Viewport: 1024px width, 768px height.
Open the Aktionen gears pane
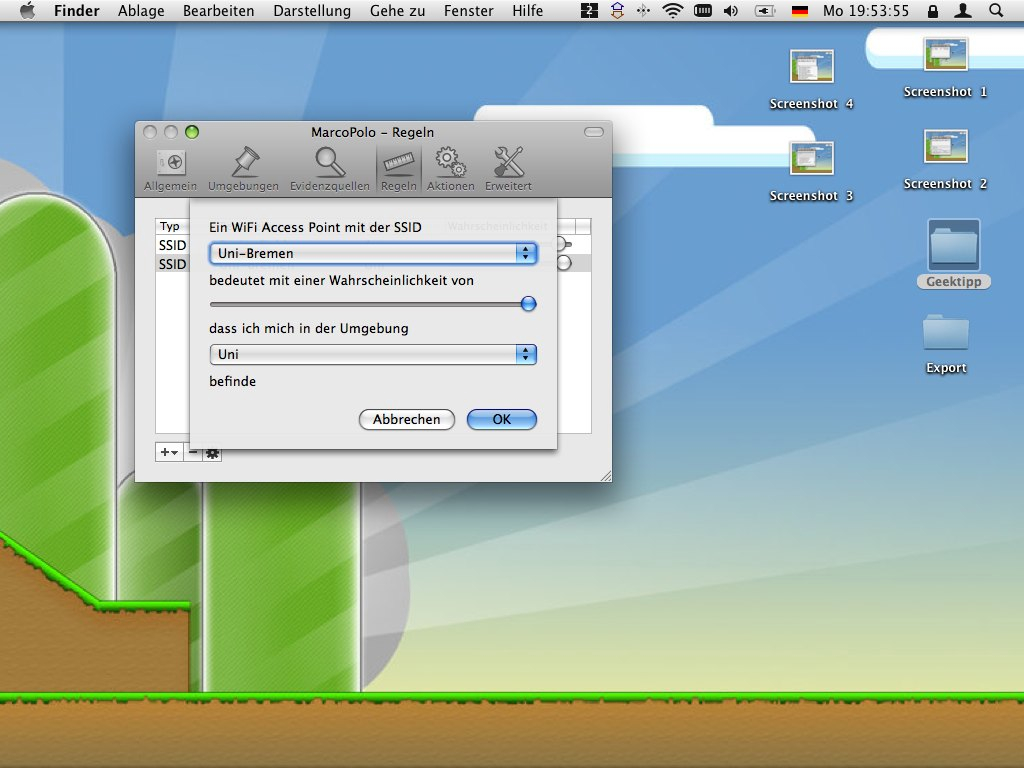tap(451, 170)
